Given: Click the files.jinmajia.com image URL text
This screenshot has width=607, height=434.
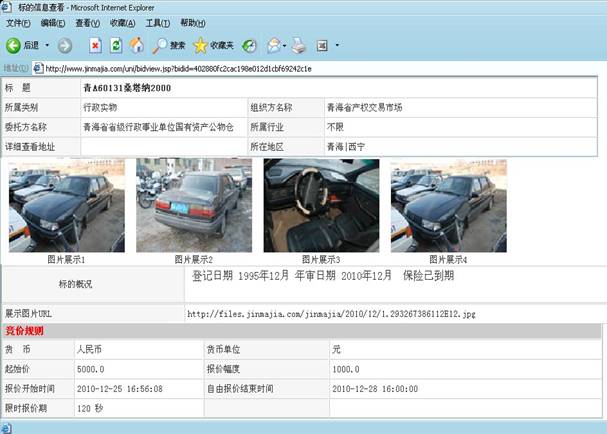Looking at the screenshot, I should 330,313.
